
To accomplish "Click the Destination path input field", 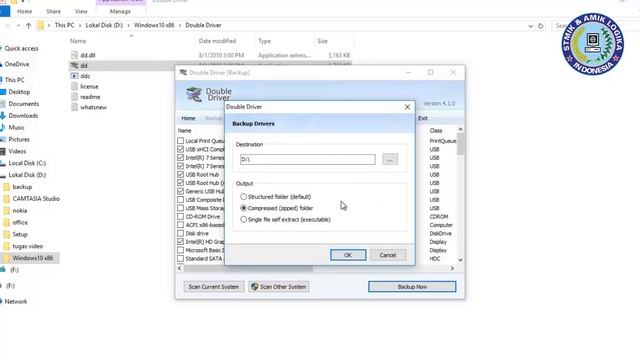I will [308, 159].
